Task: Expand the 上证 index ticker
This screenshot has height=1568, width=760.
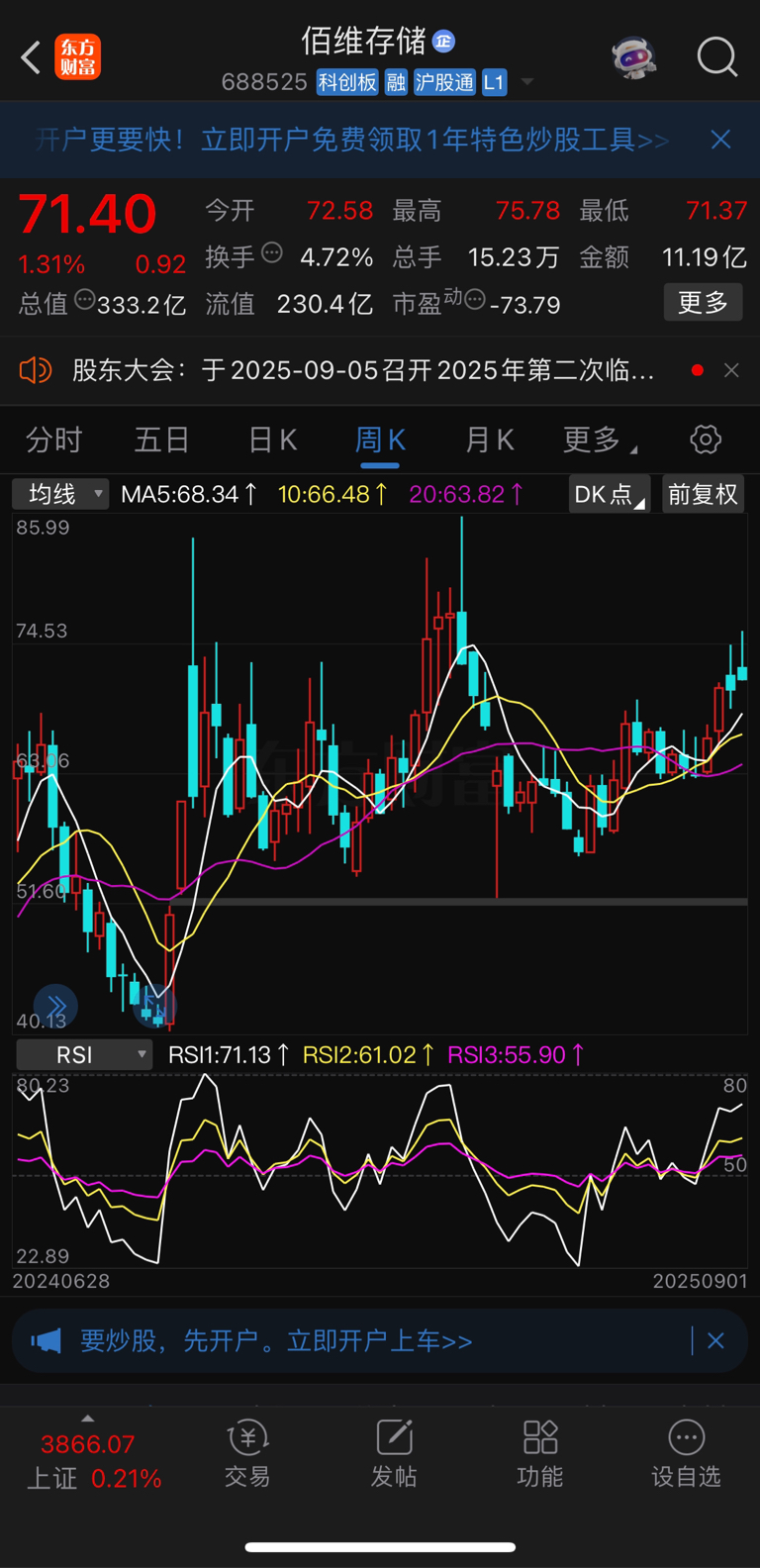Action: pos(87,1419)
